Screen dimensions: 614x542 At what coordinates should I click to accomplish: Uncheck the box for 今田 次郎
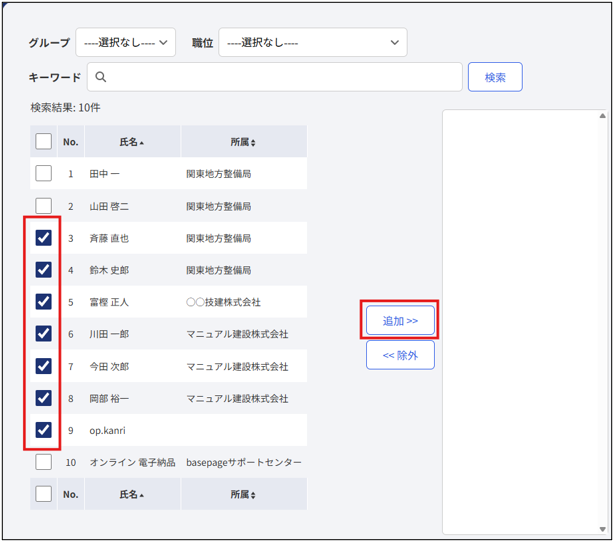(43, 366)
